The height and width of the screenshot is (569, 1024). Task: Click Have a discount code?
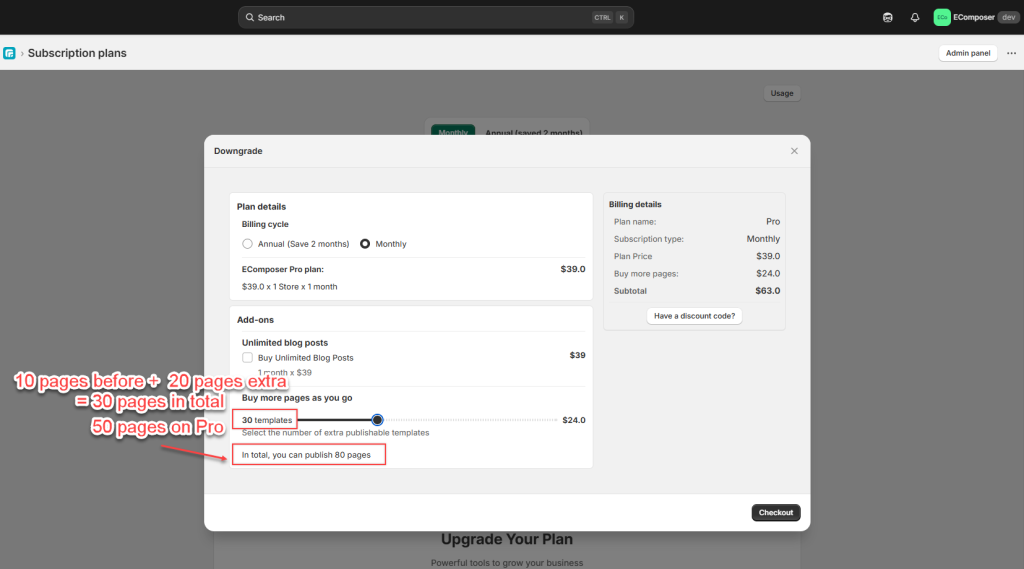694,316
